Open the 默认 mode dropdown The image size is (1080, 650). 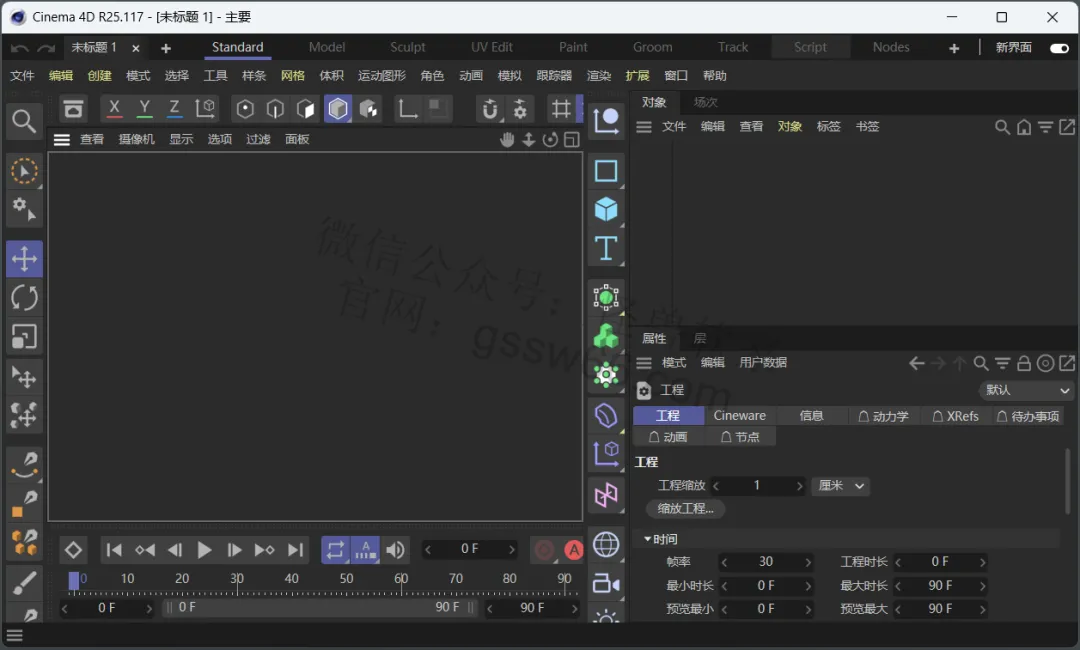(1026, 390)
